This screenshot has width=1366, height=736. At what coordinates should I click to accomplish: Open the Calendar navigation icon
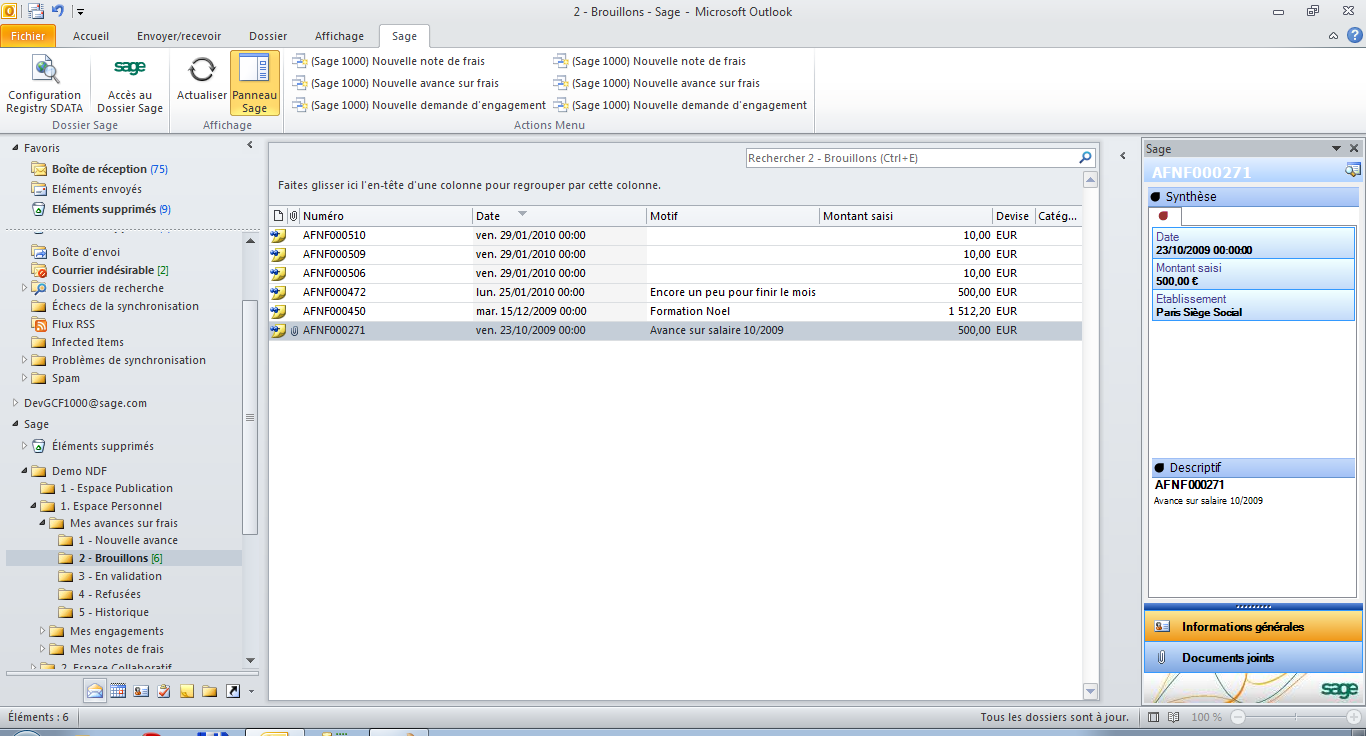118,690
